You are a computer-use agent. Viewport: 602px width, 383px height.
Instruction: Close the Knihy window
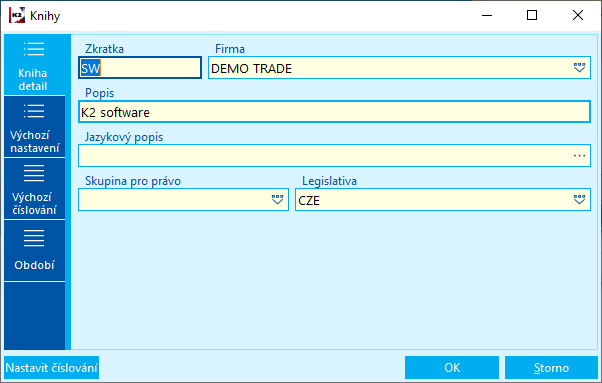577,15
